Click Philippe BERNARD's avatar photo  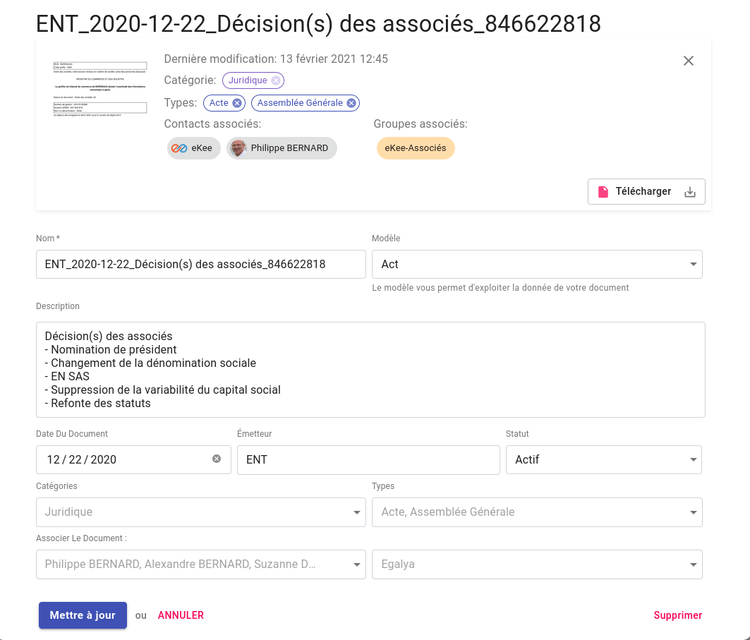[x=237, y=148]
